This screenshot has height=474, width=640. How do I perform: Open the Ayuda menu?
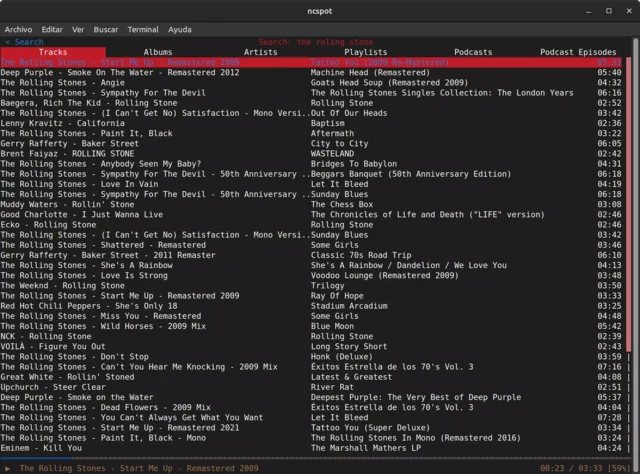[180, 29]
